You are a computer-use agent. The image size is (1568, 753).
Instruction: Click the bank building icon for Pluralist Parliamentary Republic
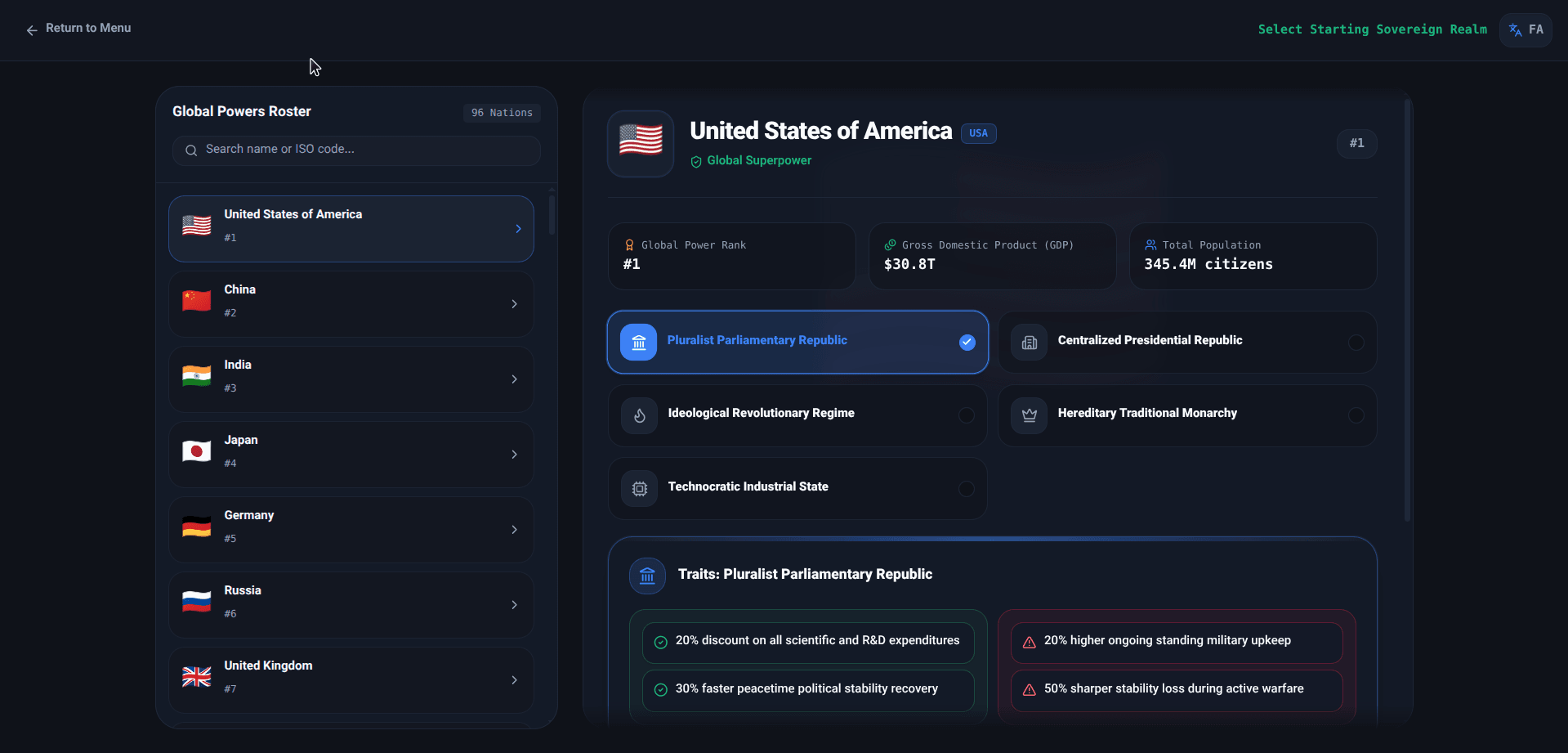click(639, 343)
